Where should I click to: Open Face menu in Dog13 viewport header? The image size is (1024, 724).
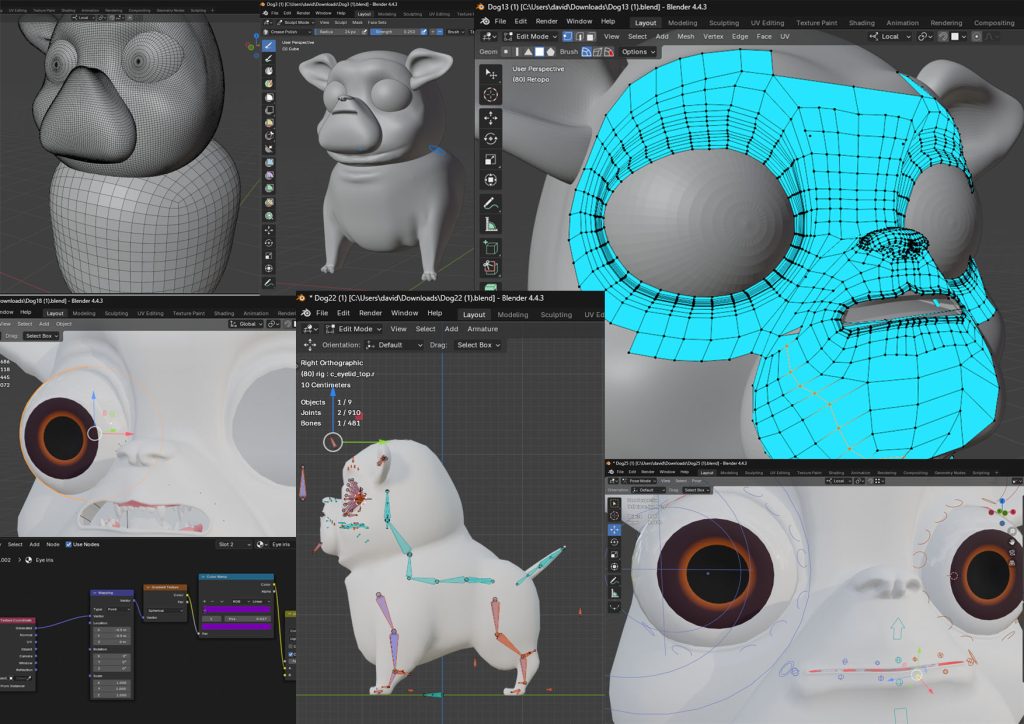coord(764,37)
